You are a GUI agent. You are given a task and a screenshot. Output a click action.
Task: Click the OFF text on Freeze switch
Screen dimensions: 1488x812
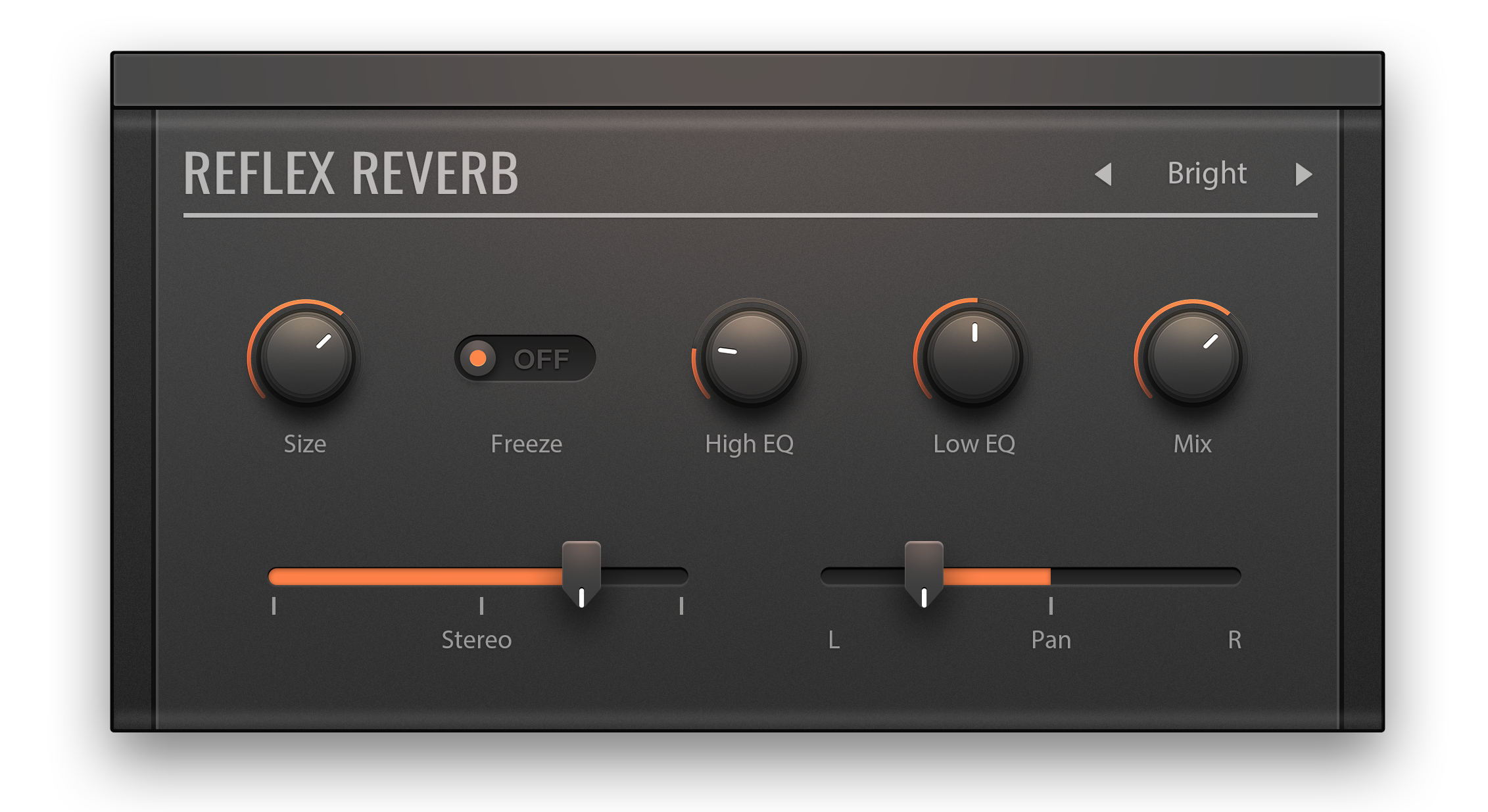542,360
